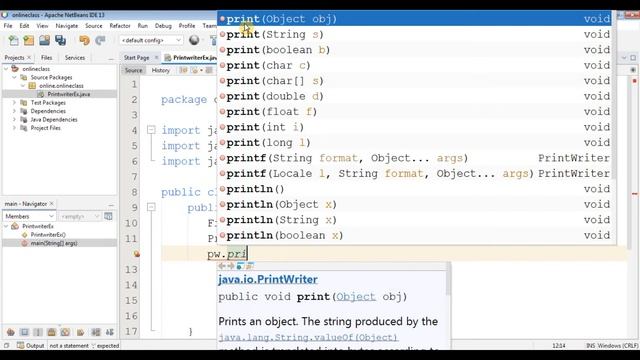The image size is (640, 360).
Task: Switch to the Start Page tab
Action: click(x=136, y=58)
